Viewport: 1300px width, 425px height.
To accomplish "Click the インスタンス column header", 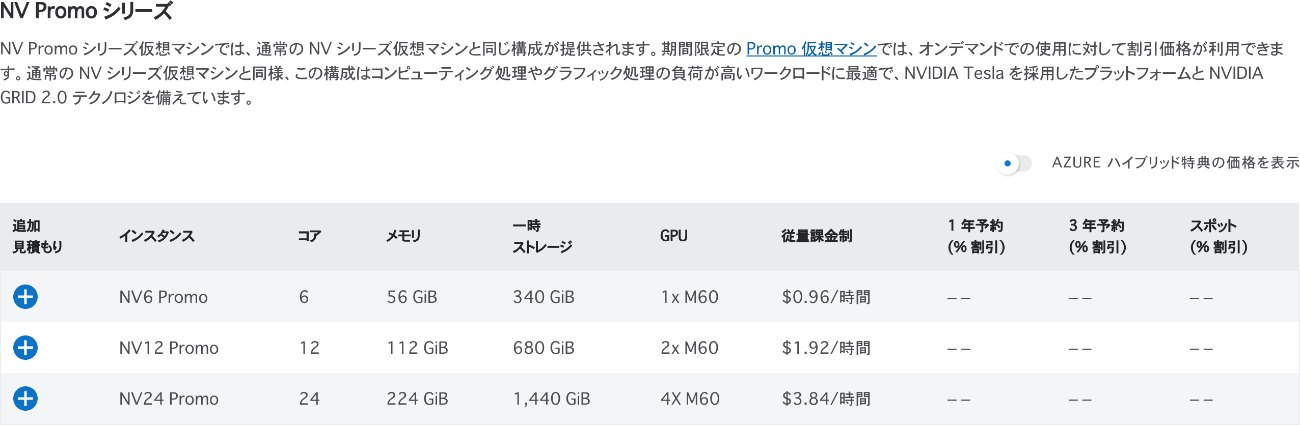I will click(156, 237).
